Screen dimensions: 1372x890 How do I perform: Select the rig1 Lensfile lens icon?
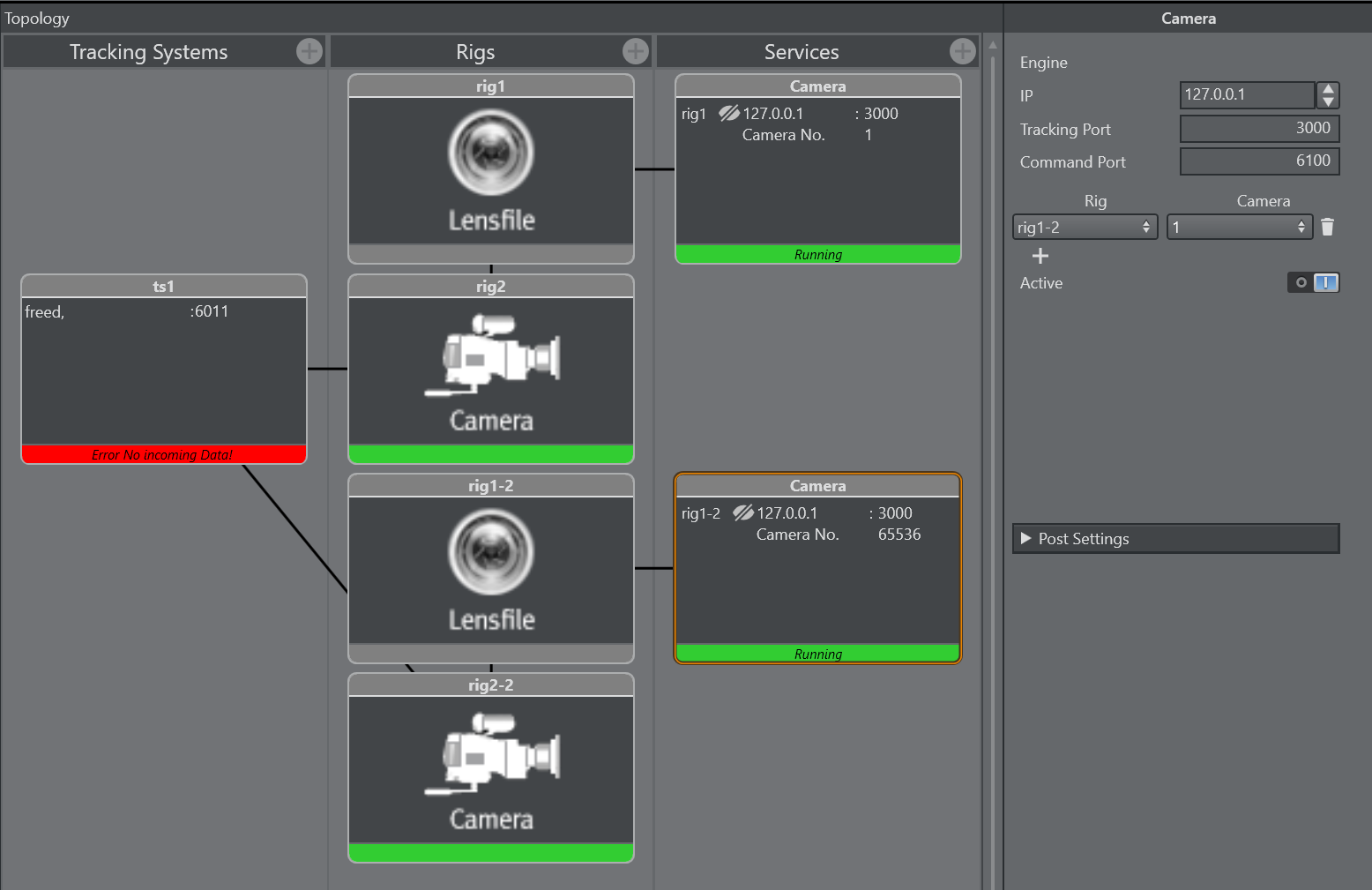491,153
